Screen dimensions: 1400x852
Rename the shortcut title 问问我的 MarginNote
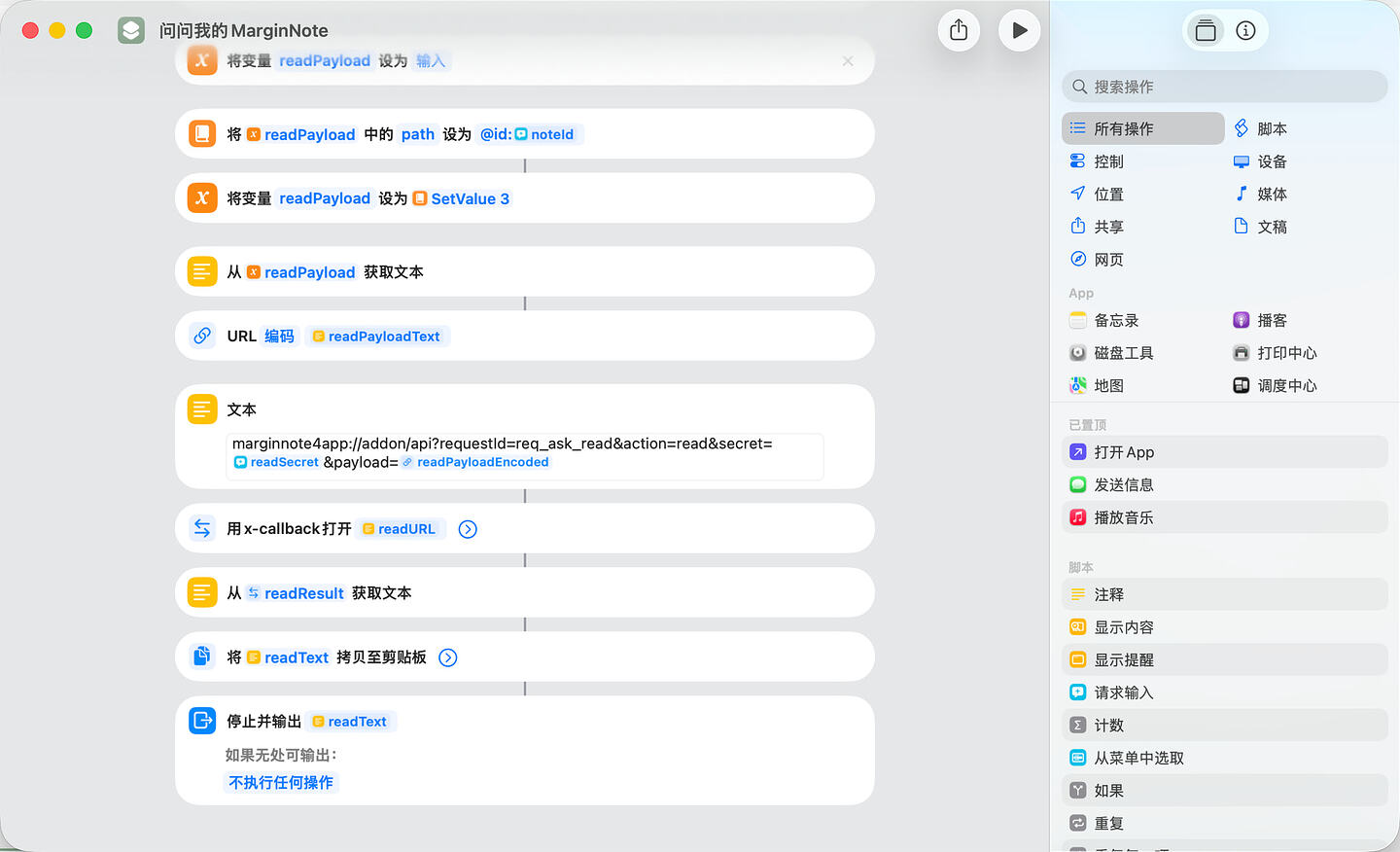click(244, 31)
